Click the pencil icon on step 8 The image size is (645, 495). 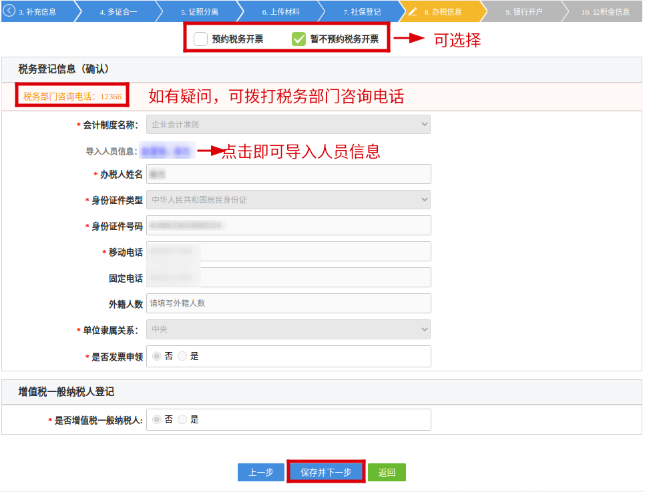pos(412,12)
